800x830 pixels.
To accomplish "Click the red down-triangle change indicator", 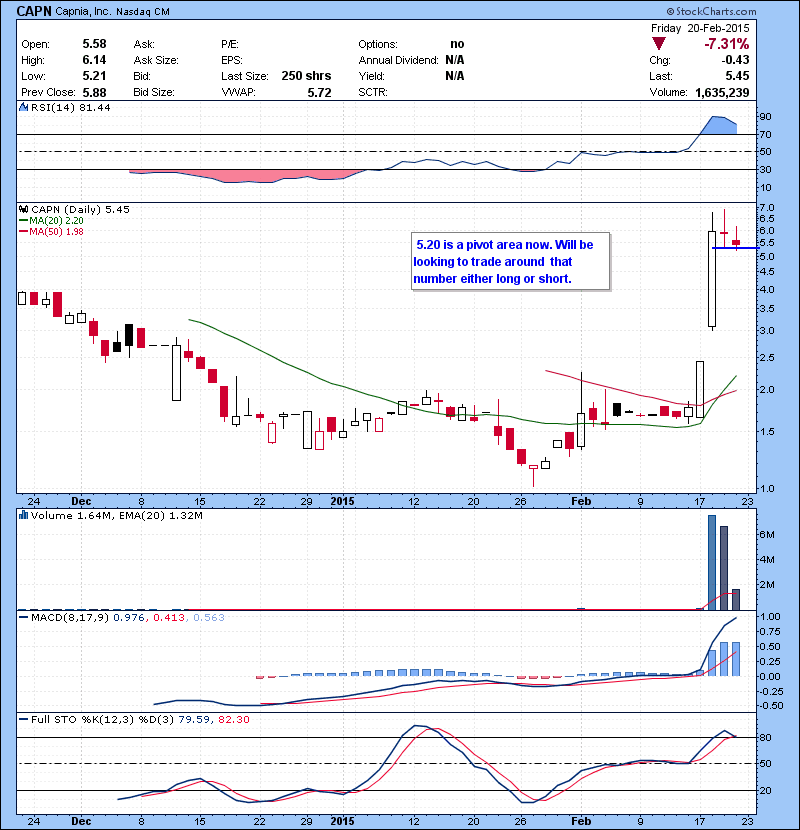I will tap(659, 43).
